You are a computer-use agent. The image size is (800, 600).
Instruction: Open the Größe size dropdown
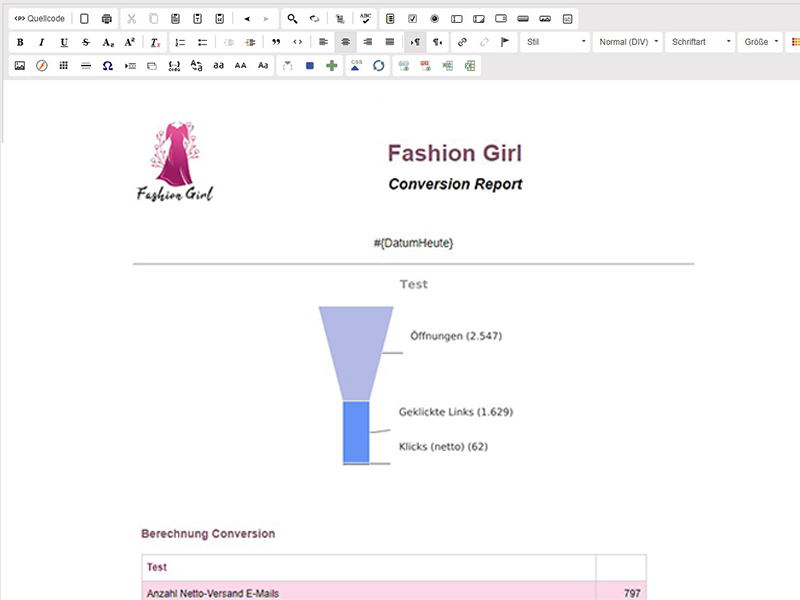(760, 42)
